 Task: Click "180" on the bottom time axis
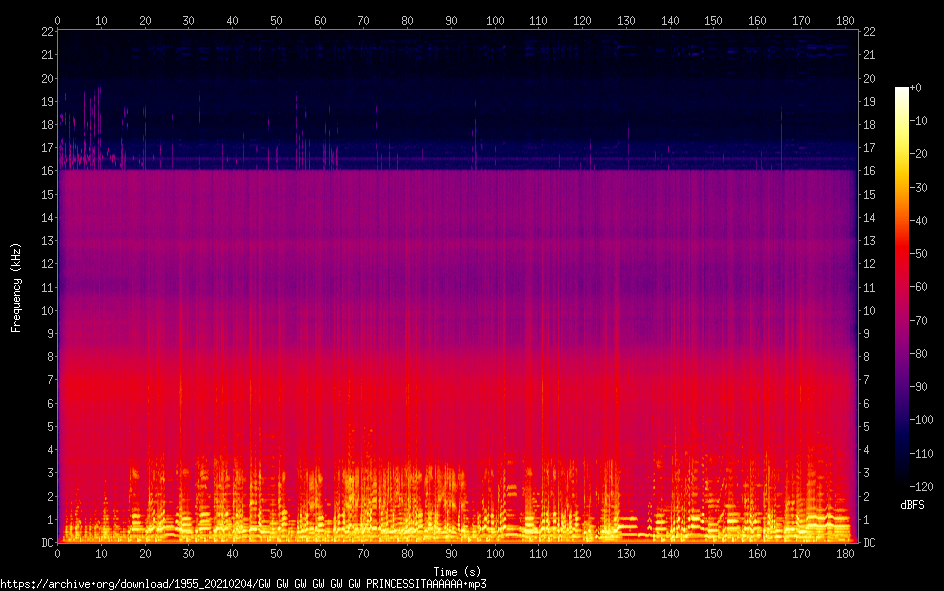pos(845,554)
